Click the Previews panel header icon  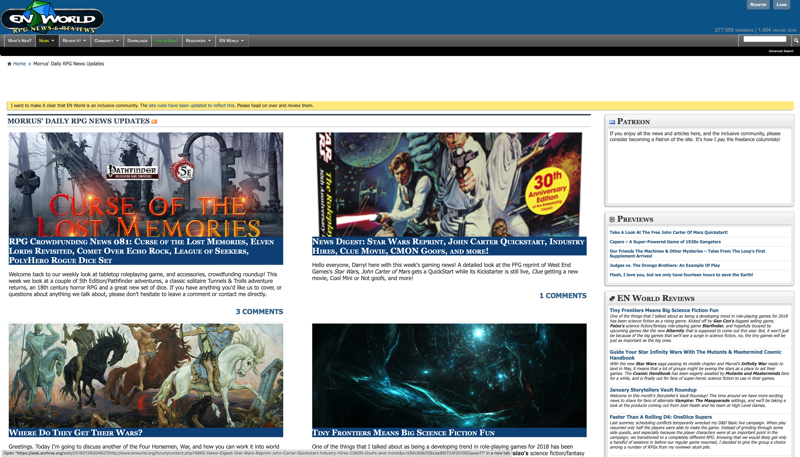pos(612,219)
